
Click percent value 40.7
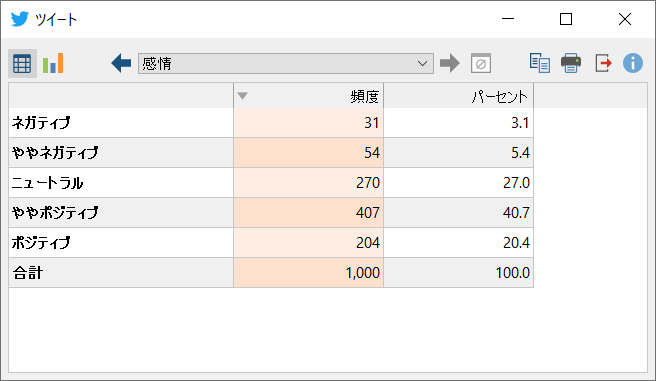coord(516,213)
